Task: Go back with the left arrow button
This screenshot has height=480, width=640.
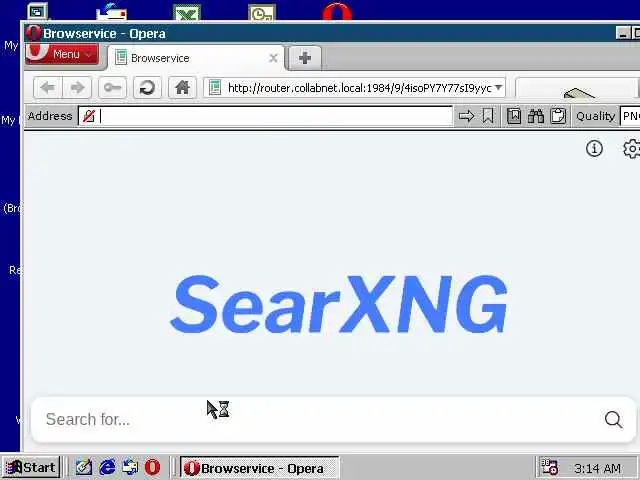Action: click(48, 87)
